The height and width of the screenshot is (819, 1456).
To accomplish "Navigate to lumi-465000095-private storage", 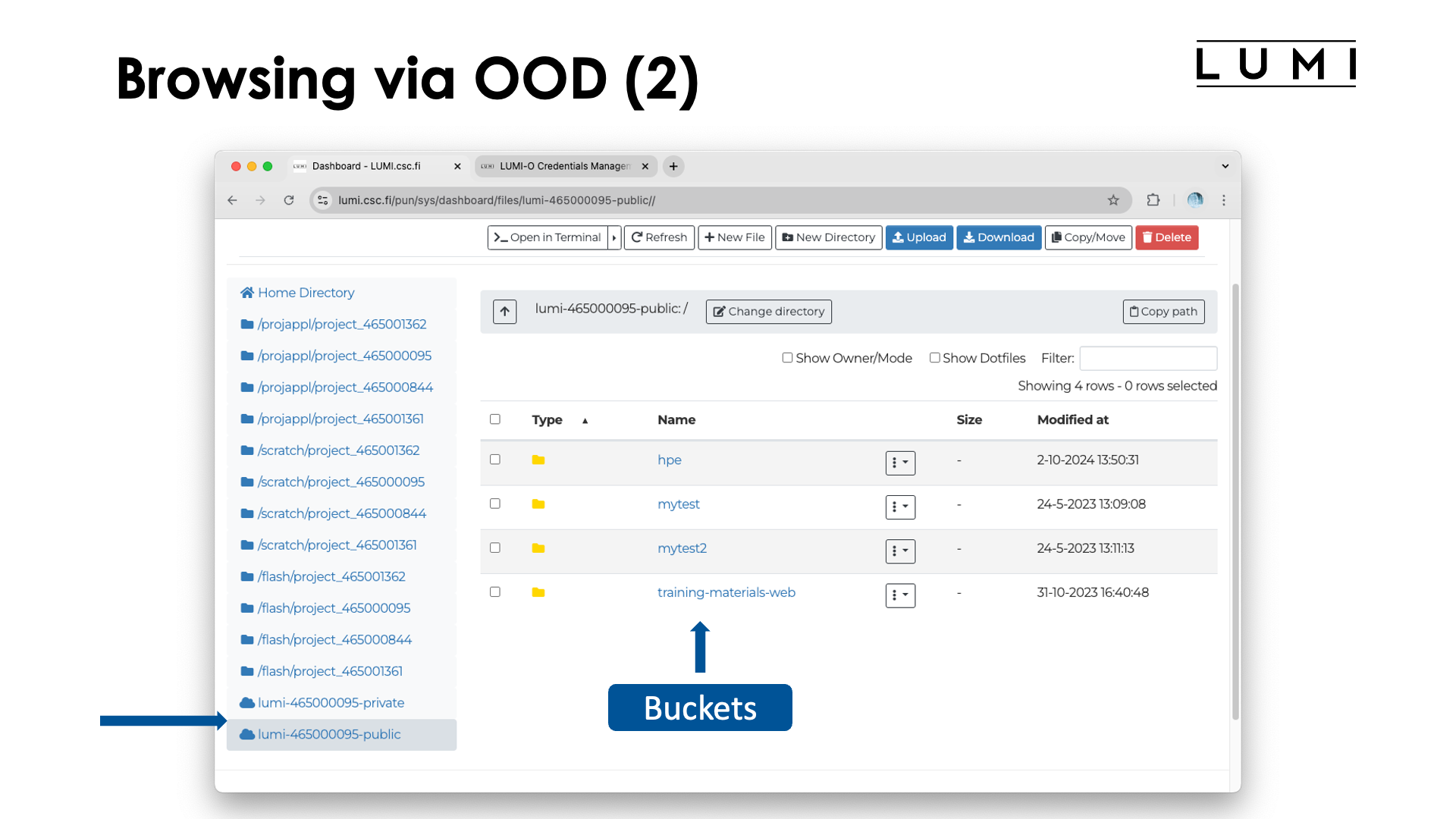I will (330, 702).
